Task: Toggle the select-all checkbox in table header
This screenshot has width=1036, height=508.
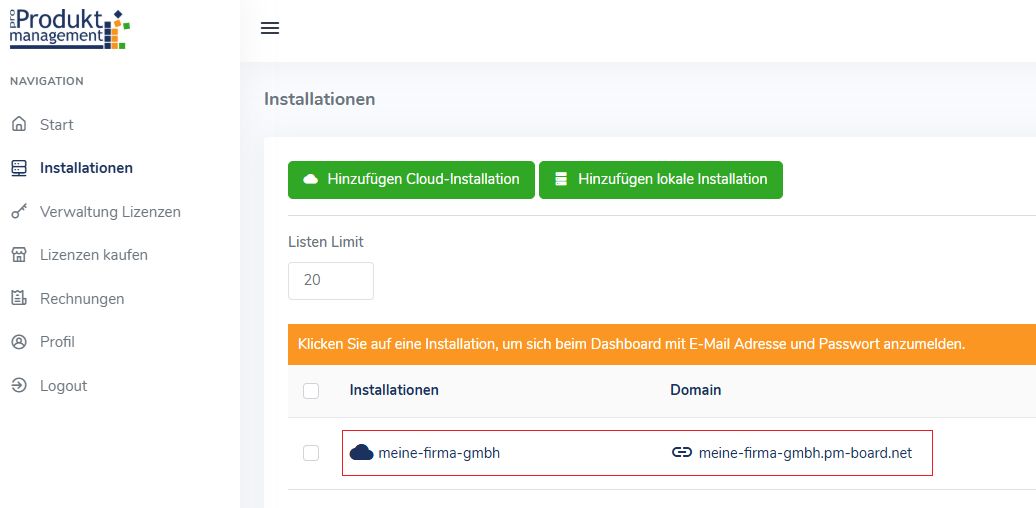Action: point(311,391)
